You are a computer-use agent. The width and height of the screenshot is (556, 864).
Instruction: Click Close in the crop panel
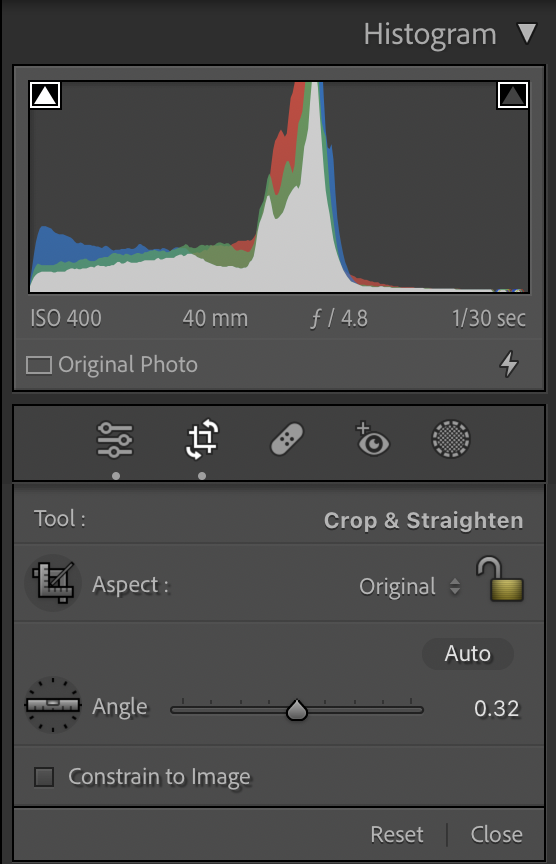click(x=496, y=834)
